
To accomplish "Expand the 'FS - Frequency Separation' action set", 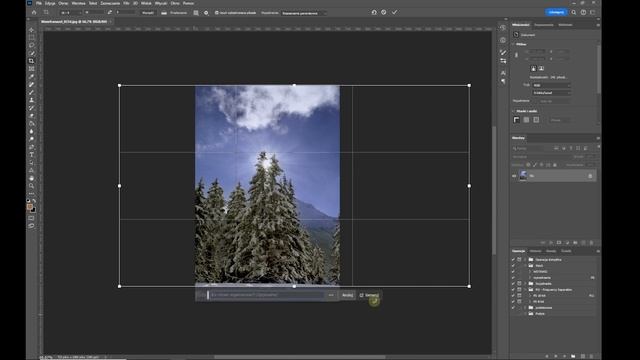I will click(525, 289).
